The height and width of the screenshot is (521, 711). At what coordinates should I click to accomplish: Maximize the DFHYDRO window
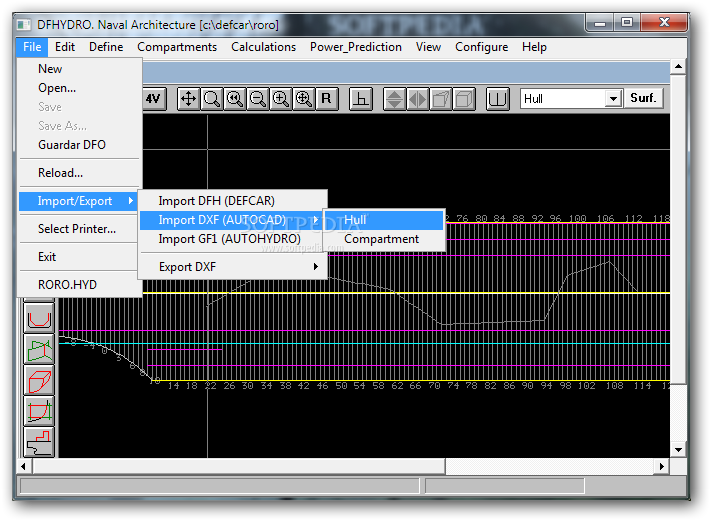click(627, 23)
